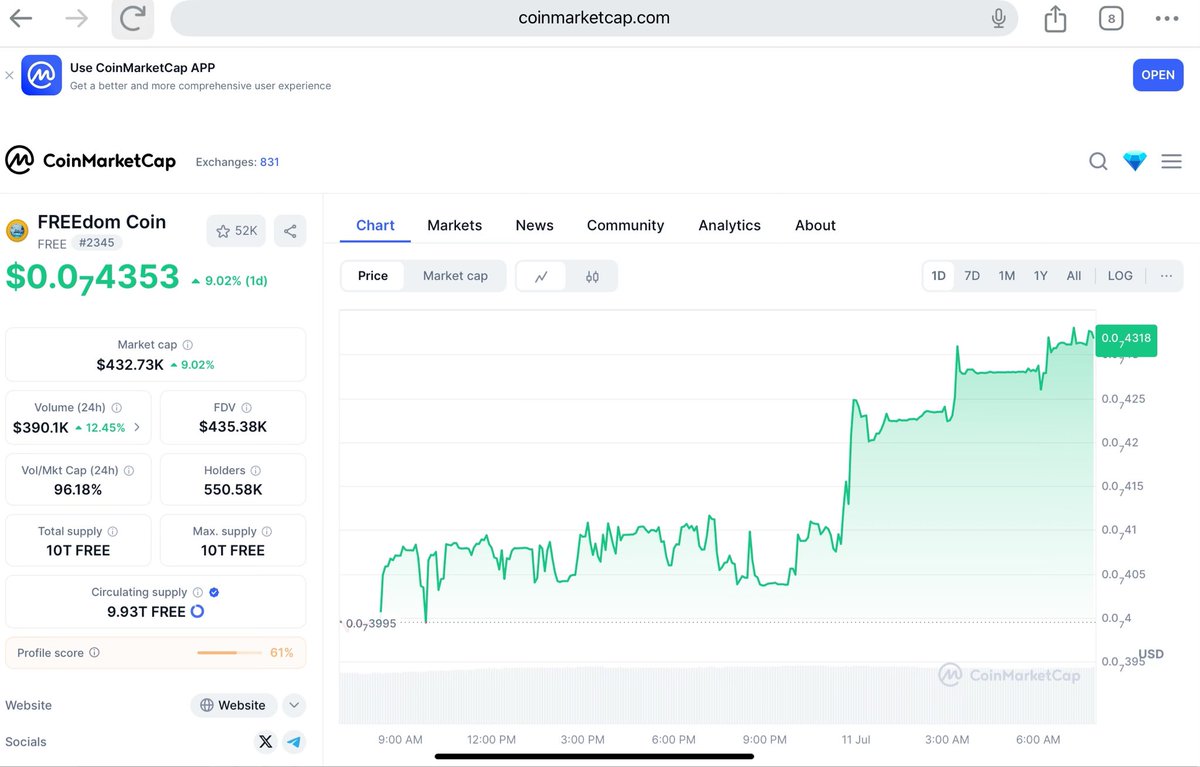This screenshot has height=767, width=1200.
Task: Reload the page with refresh icon
Action: [132, 18]
